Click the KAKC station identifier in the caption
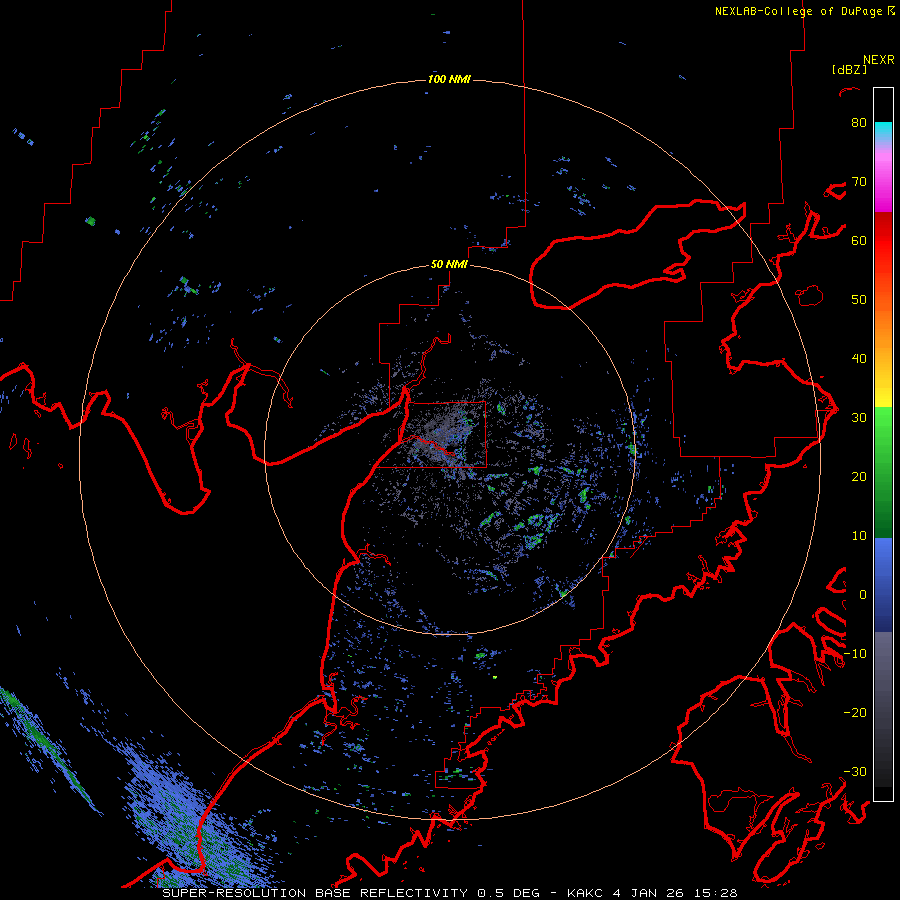 [x=586, y=893]
